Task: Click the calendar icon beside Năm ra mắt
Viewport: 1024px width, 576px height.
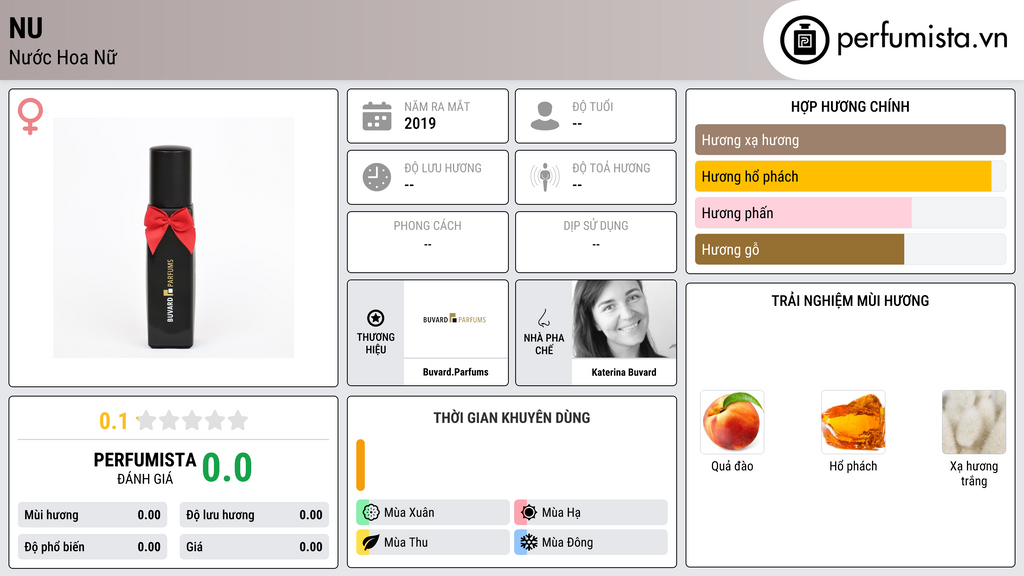Action: (377, 116)
